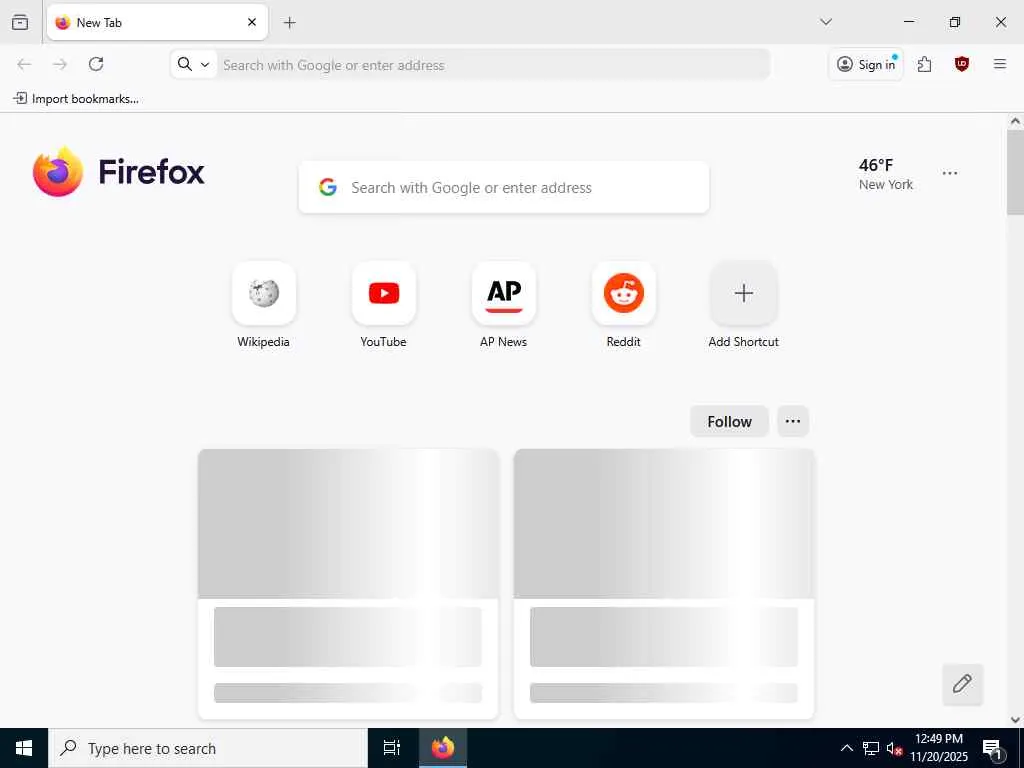Click the Google G logo in the search box
The height and width of the screenshot is (768, 1024).
[328, 187]
